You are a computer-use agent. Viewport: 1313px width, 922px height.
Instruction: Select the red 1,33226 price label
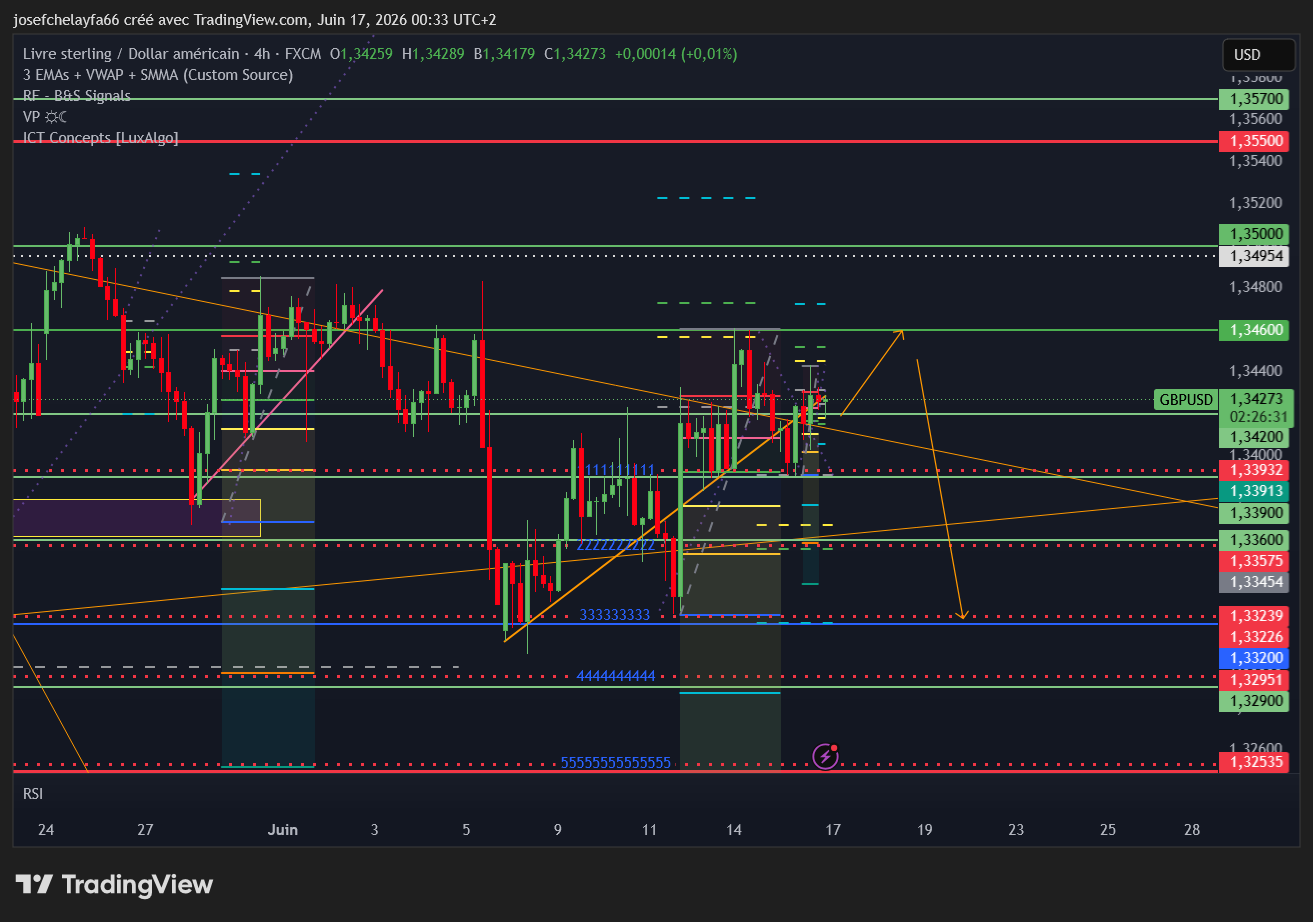(x=1253, y=637)
